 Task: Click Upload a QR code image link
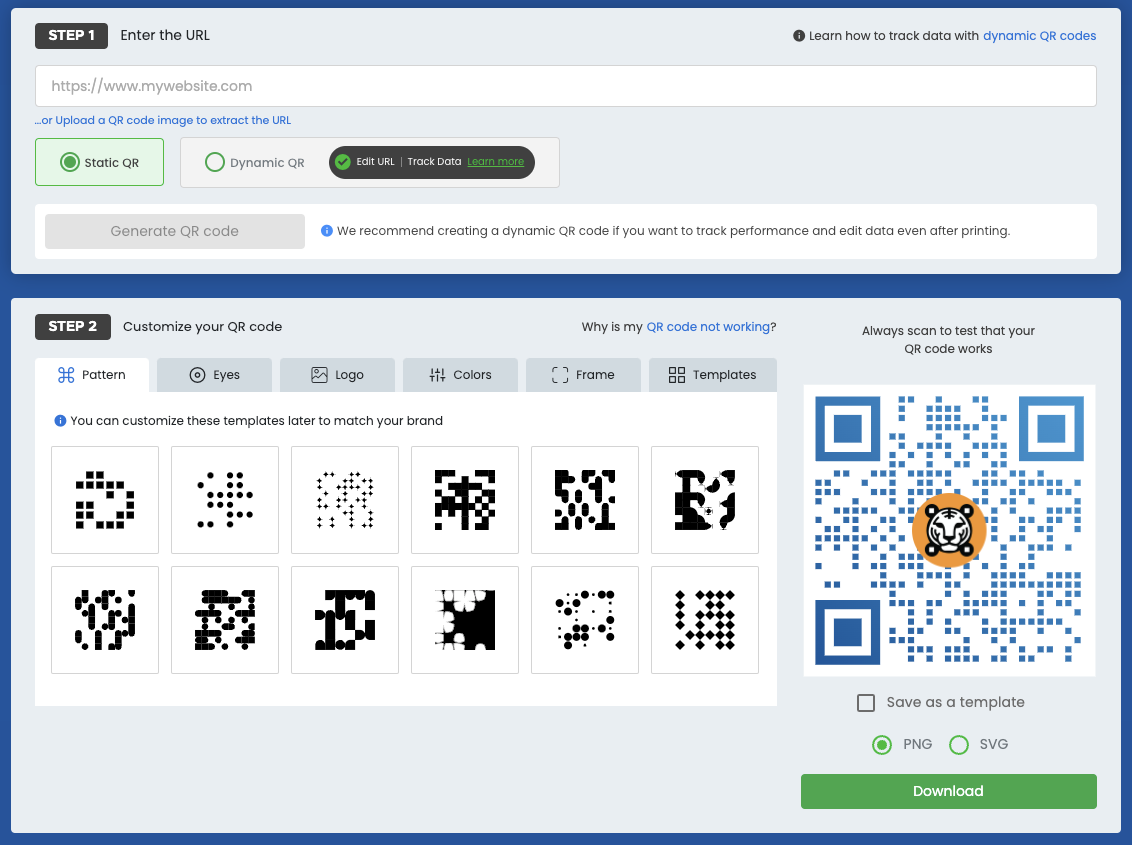click(x=162, y=120)
